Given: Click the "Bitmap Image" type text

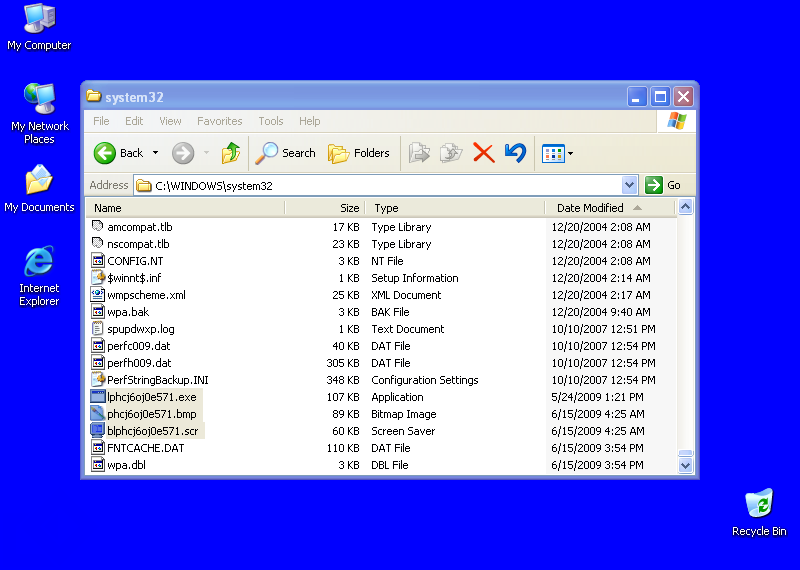Looking at the screenshot, I should click(x=404, y=414).
